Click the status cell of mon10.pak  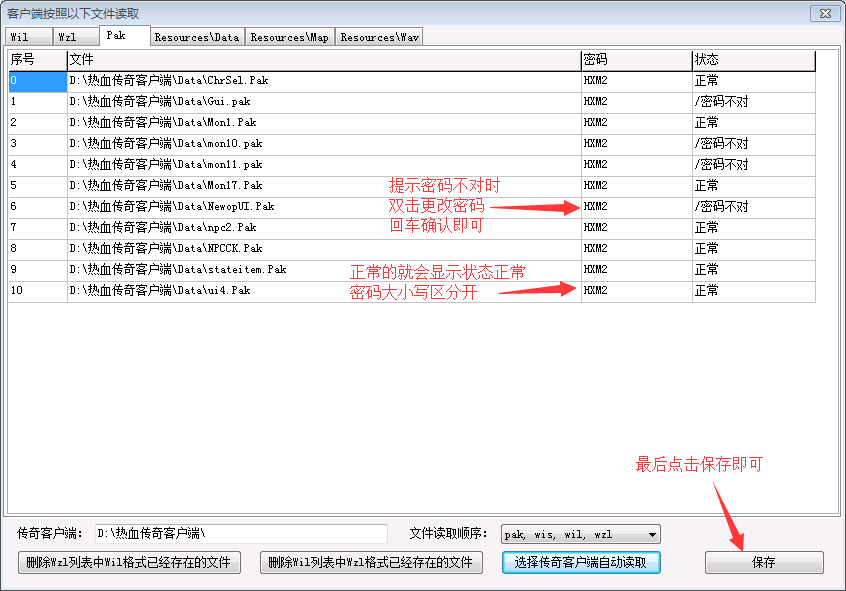[x=752, y=143]
